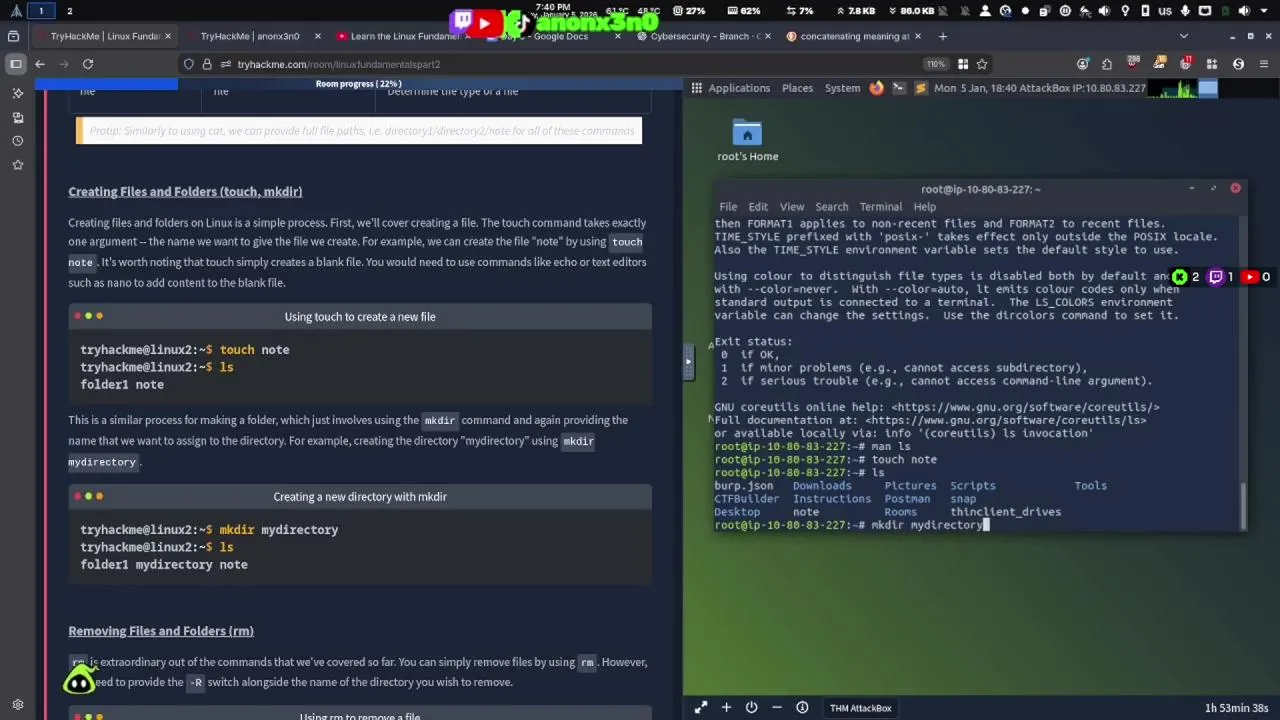This screenshot has height=720, width=1280.
Task: Open the System menu
Action: click(842, 88)
